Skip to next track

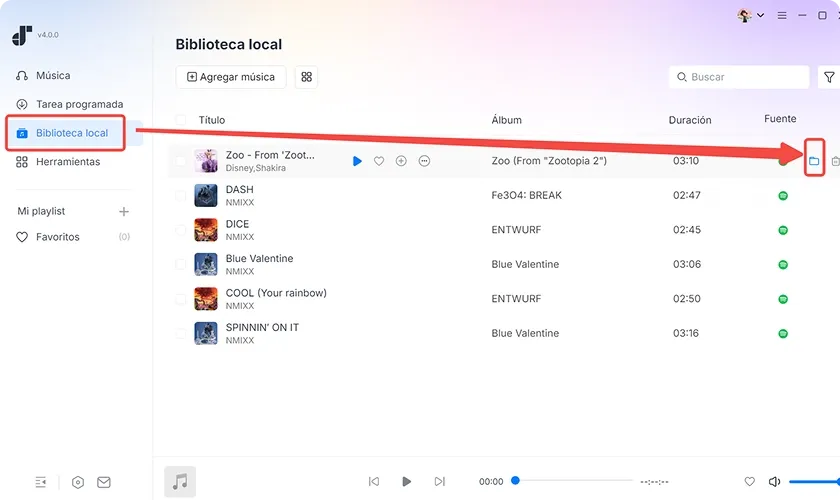pyautogui.click(x=440, y=481)
